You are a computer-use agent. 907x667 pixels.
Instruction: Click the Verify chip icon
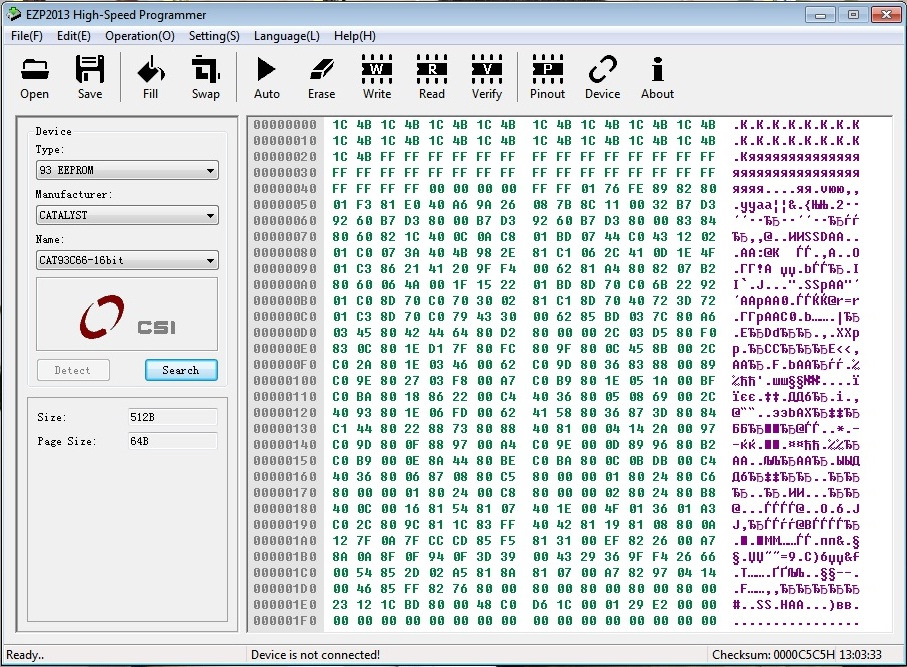(x=487, y=77)
